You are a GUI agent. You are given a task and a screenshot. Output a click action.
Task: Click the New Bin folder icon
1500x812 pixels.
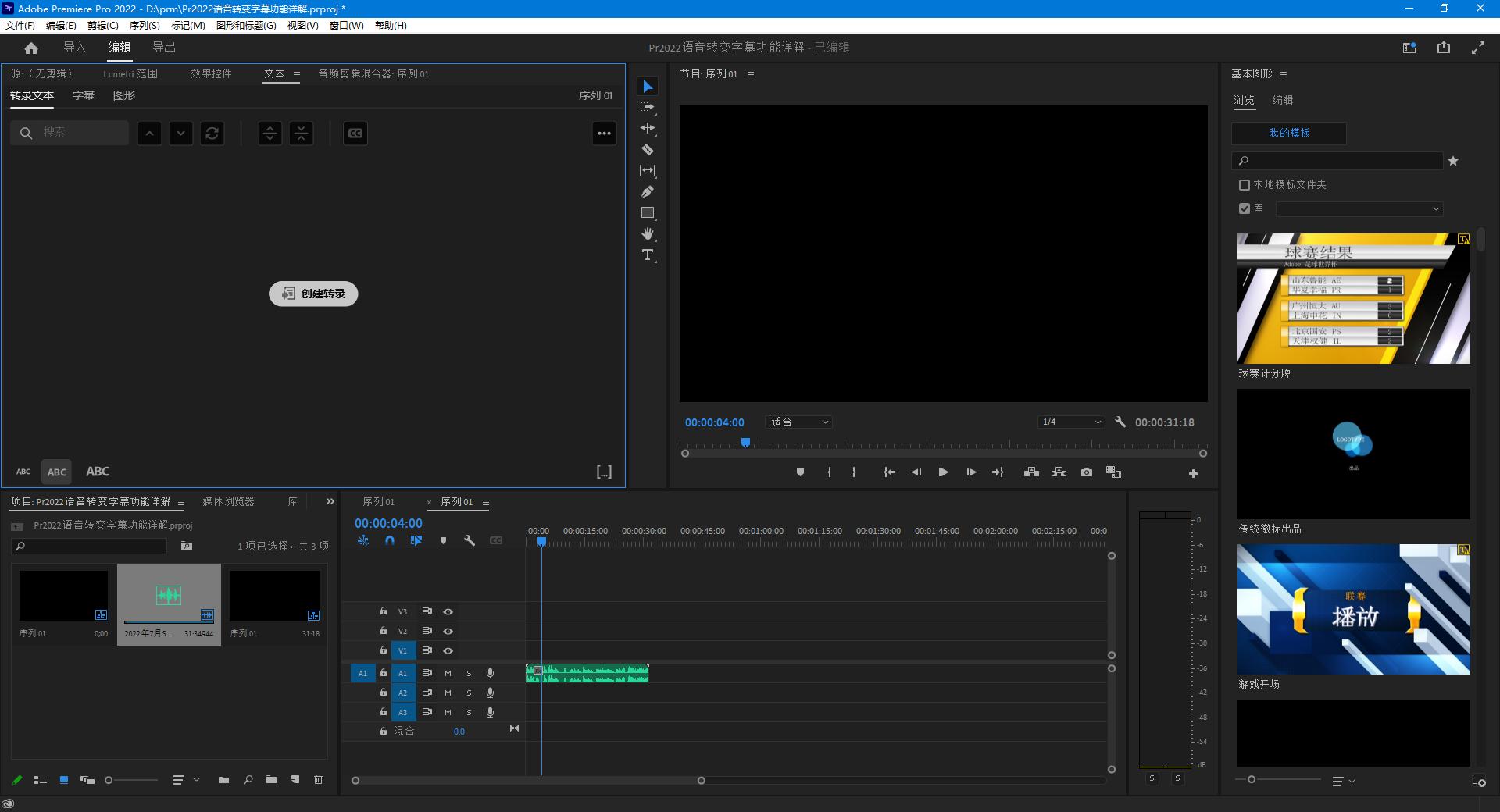pyautogui.click(x=271, y=779)
